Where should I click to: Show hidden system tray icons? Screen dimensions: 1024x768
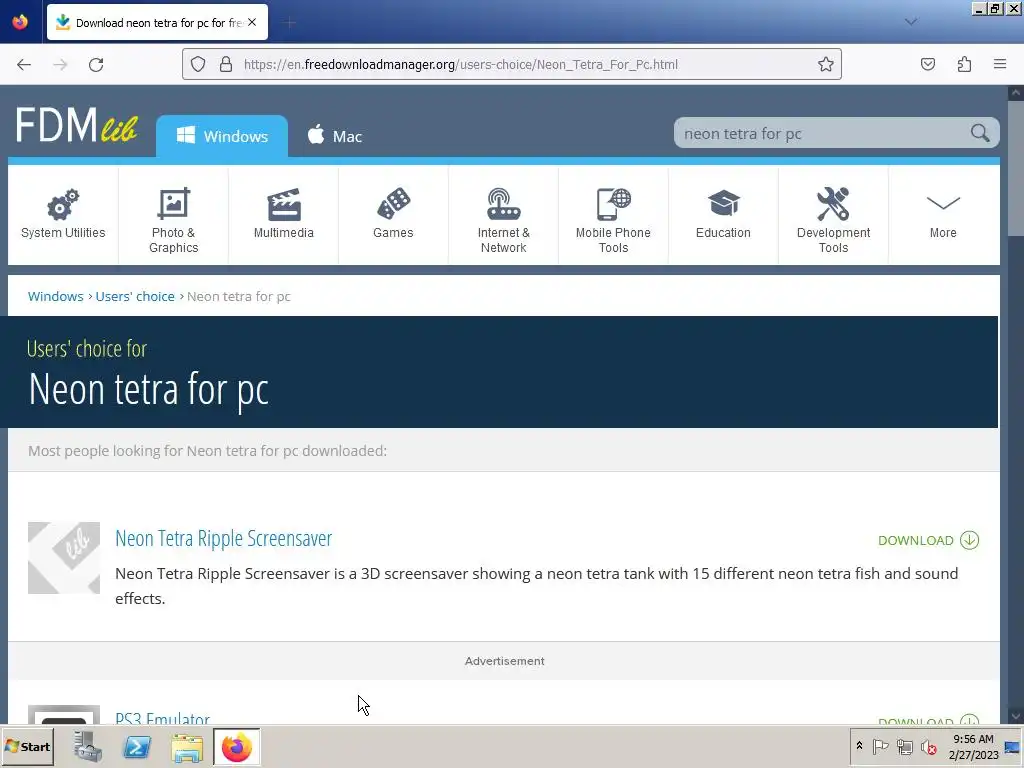tap(859, 746)
